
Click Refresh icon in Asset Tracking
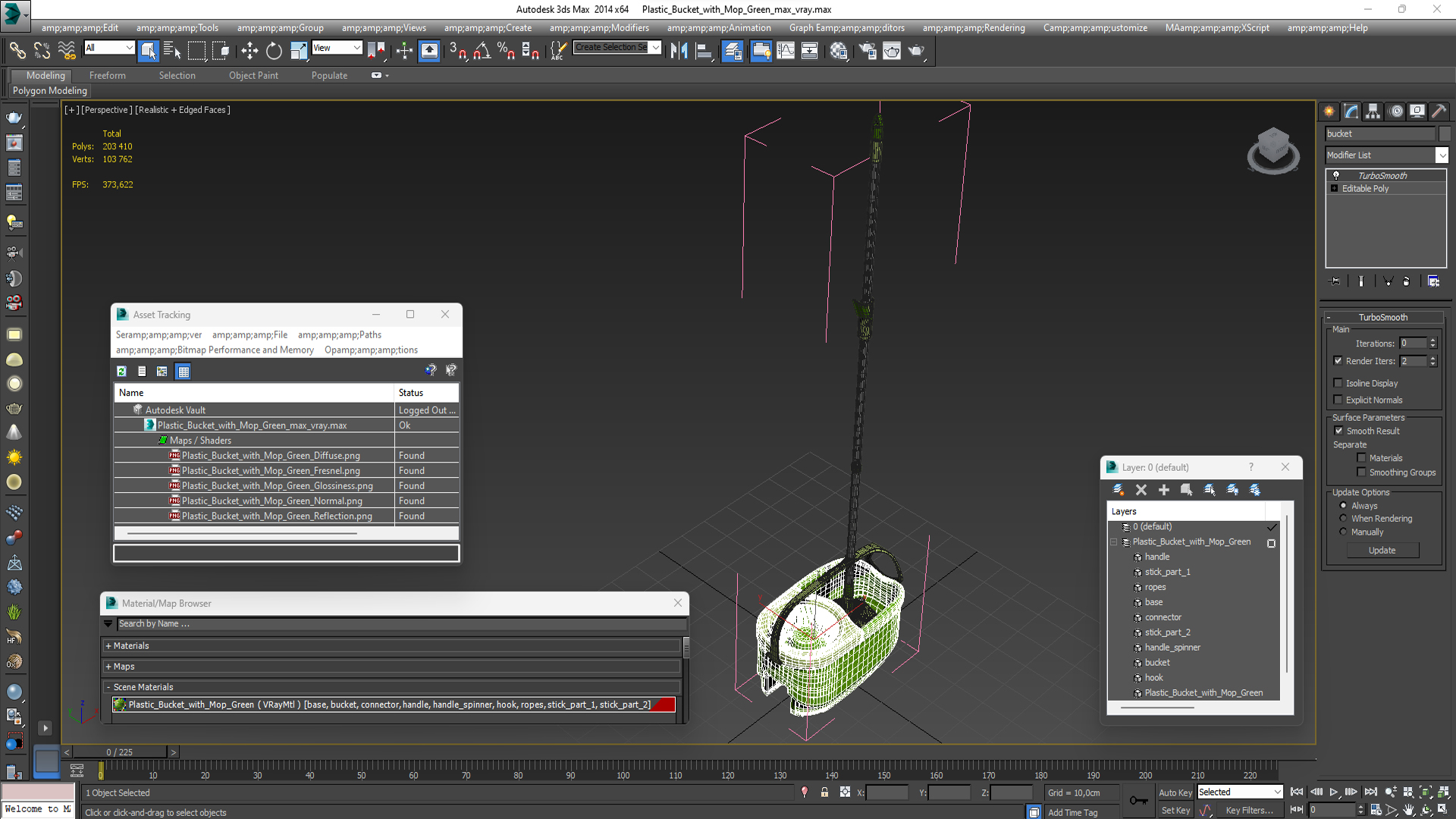click(121, 371)
